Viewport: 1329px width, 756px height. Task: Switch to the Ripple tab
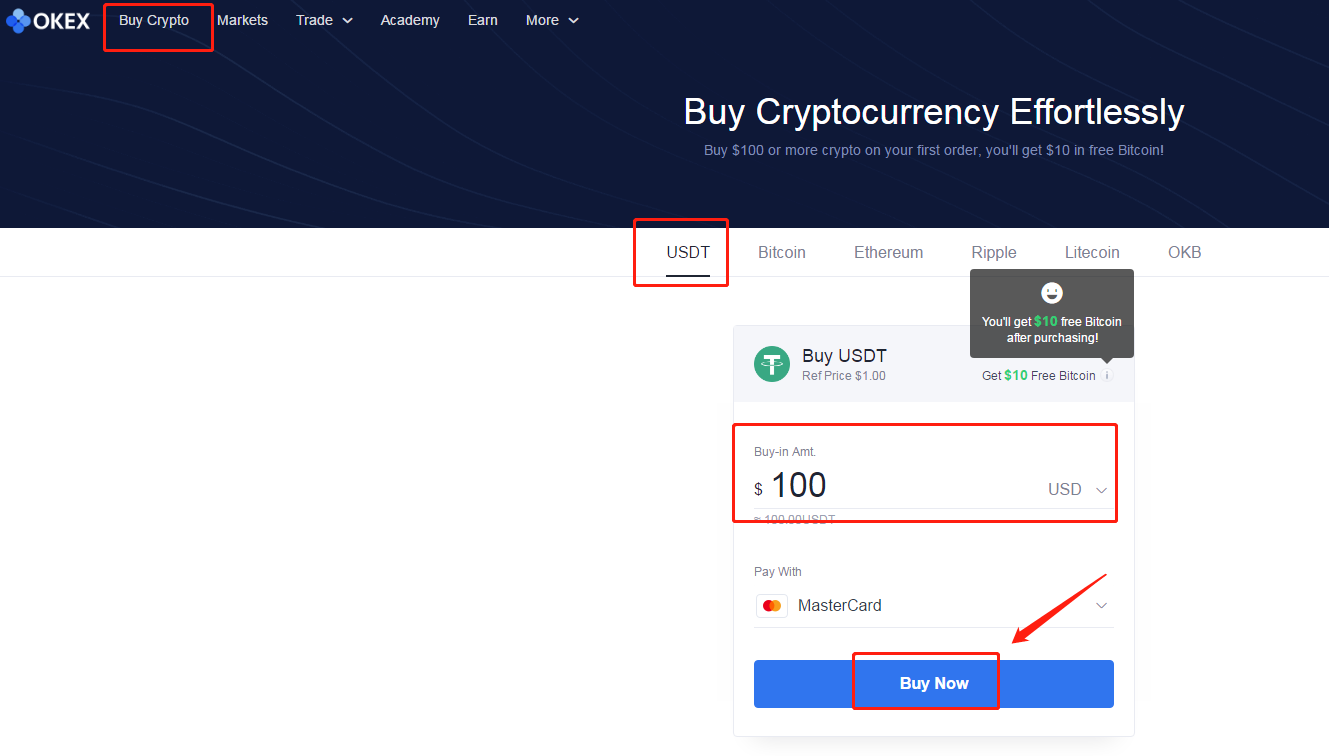click(x=994, y=252)
